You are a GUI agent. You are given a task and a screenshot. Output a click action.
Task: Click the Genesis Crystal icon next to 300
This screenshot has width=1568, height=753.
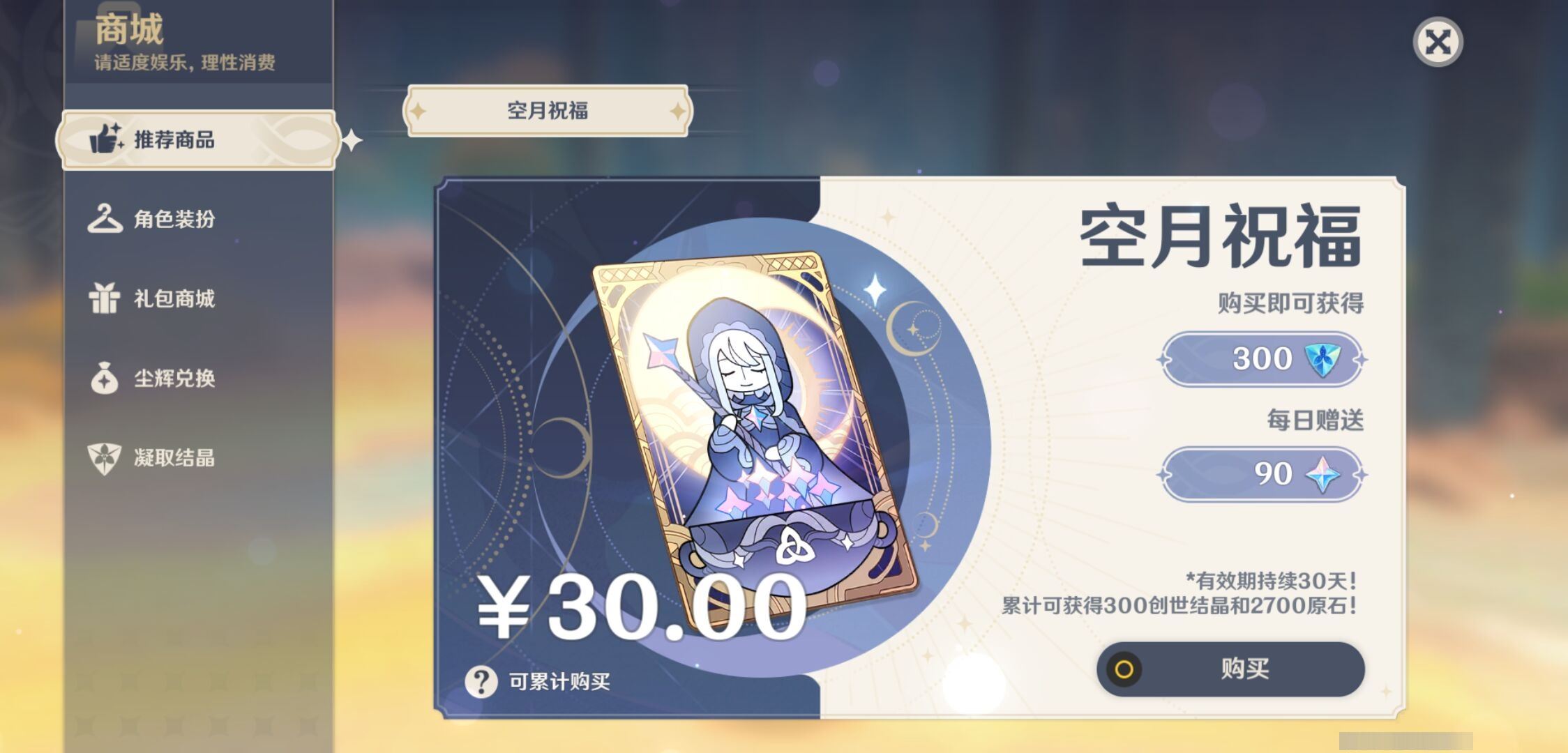coord(1322,359)
